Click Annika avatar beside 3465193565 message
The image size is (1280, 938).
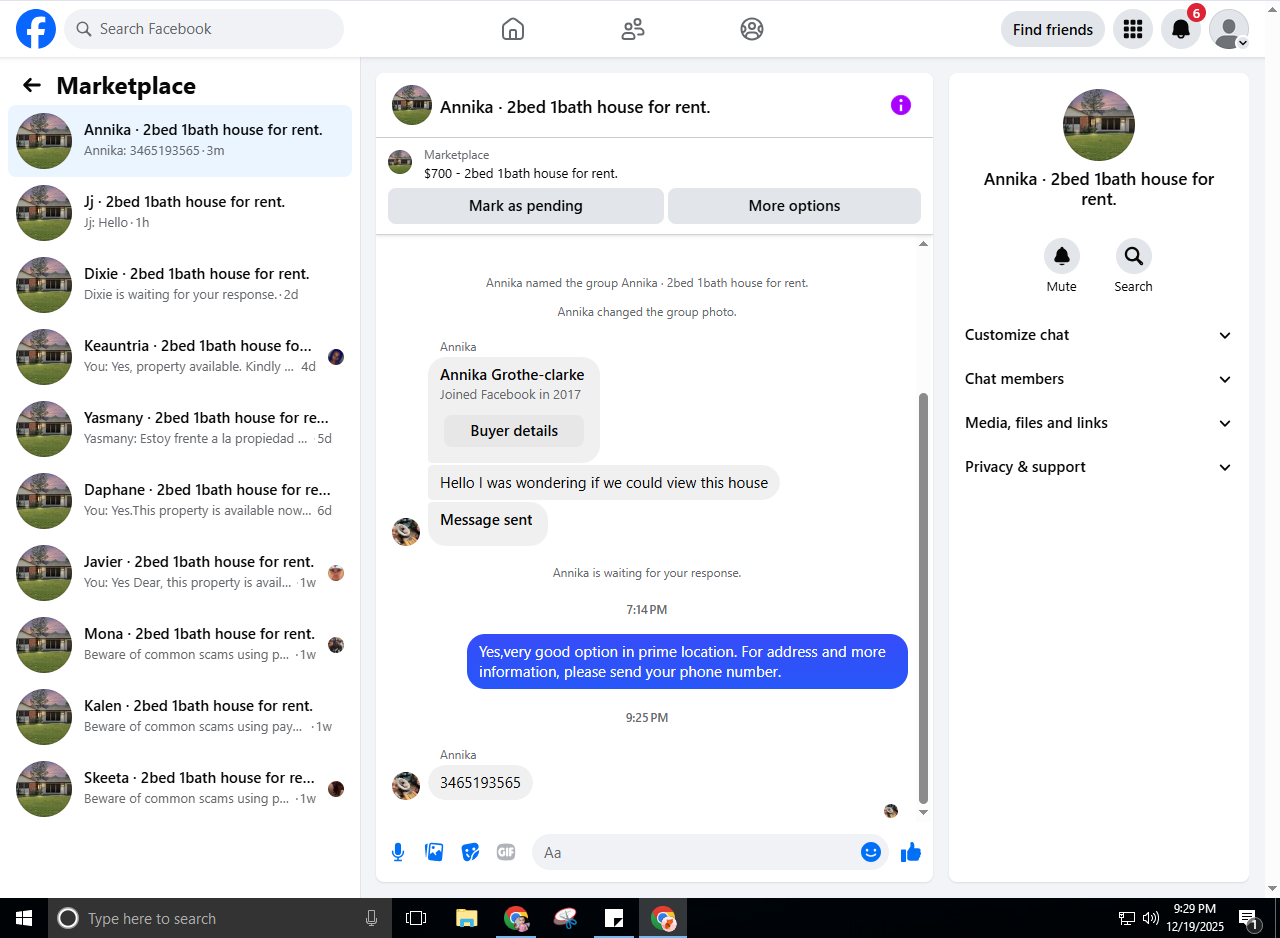pos(406,785)
